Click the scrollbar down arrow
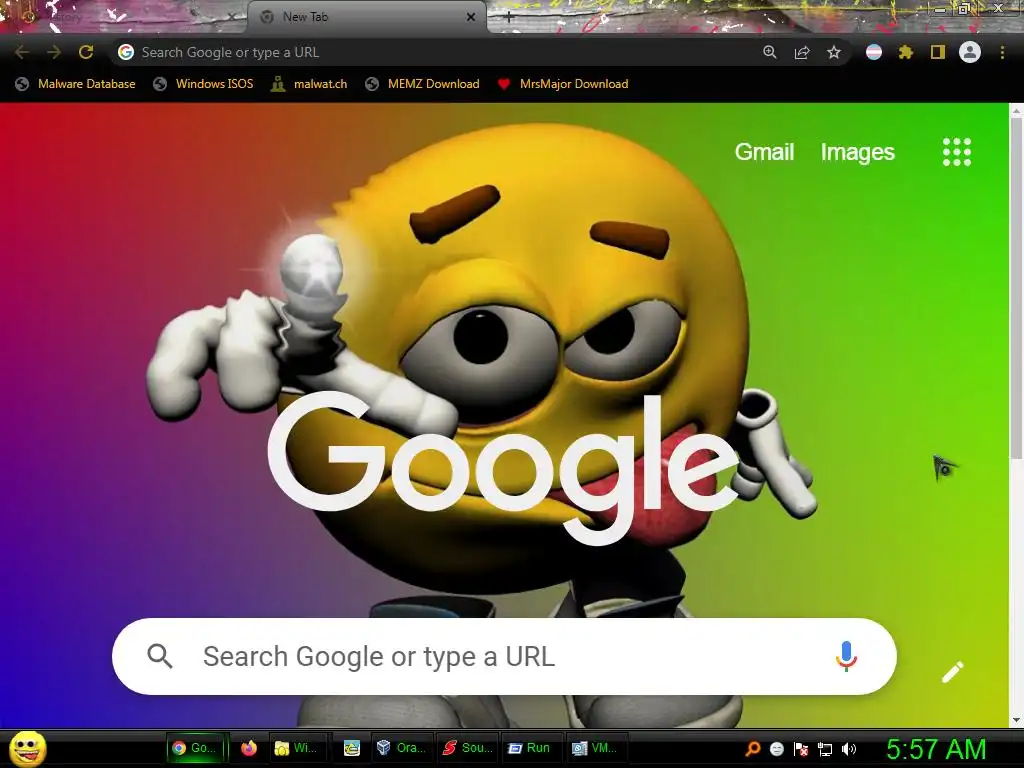 click(x=1016, y=720)
